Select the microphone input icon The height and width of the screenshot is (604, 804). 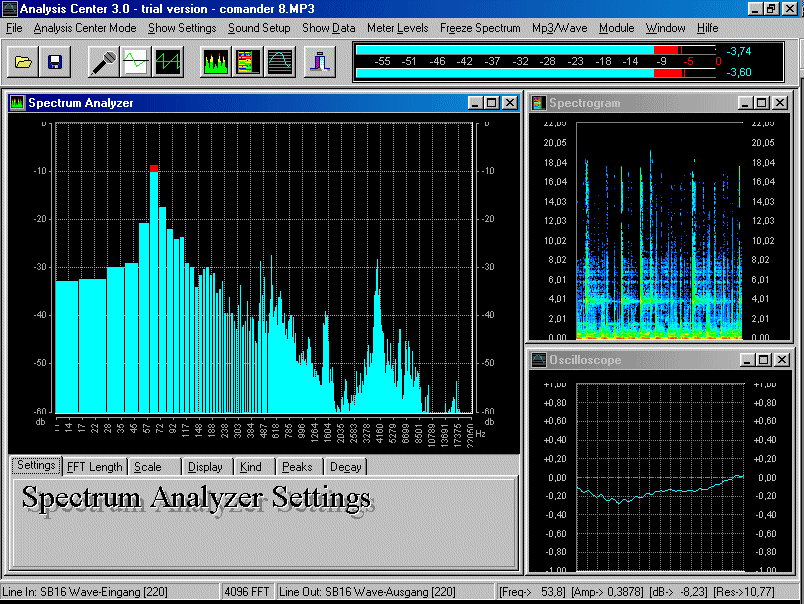(103, 61)
